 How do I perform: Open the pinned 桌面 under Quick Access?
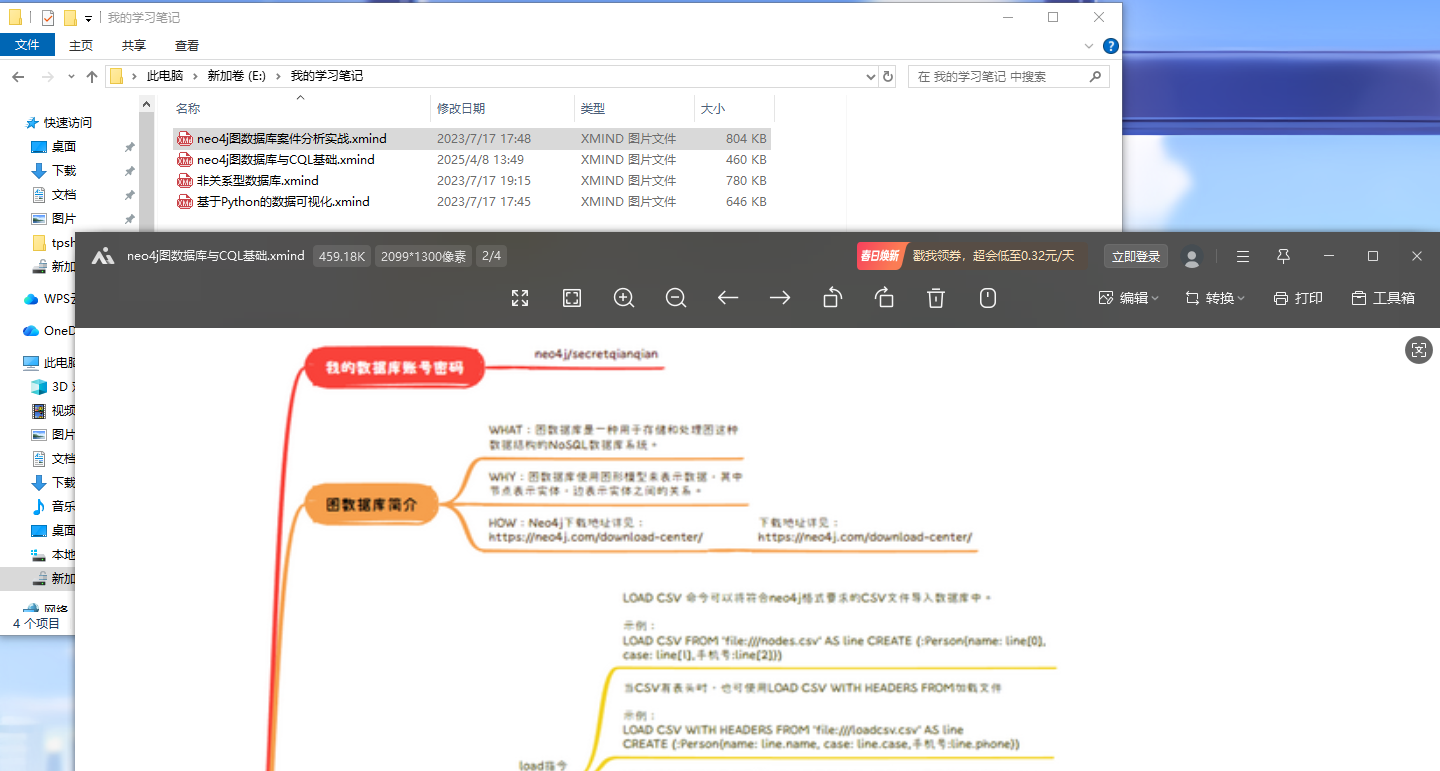pos(64,146)
